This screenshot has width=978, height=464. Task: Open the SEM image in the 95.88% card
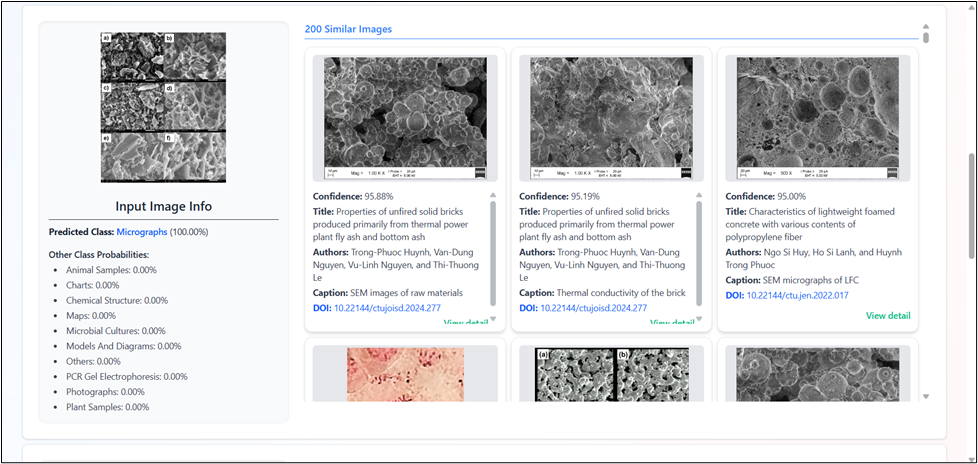coord(405,118)
